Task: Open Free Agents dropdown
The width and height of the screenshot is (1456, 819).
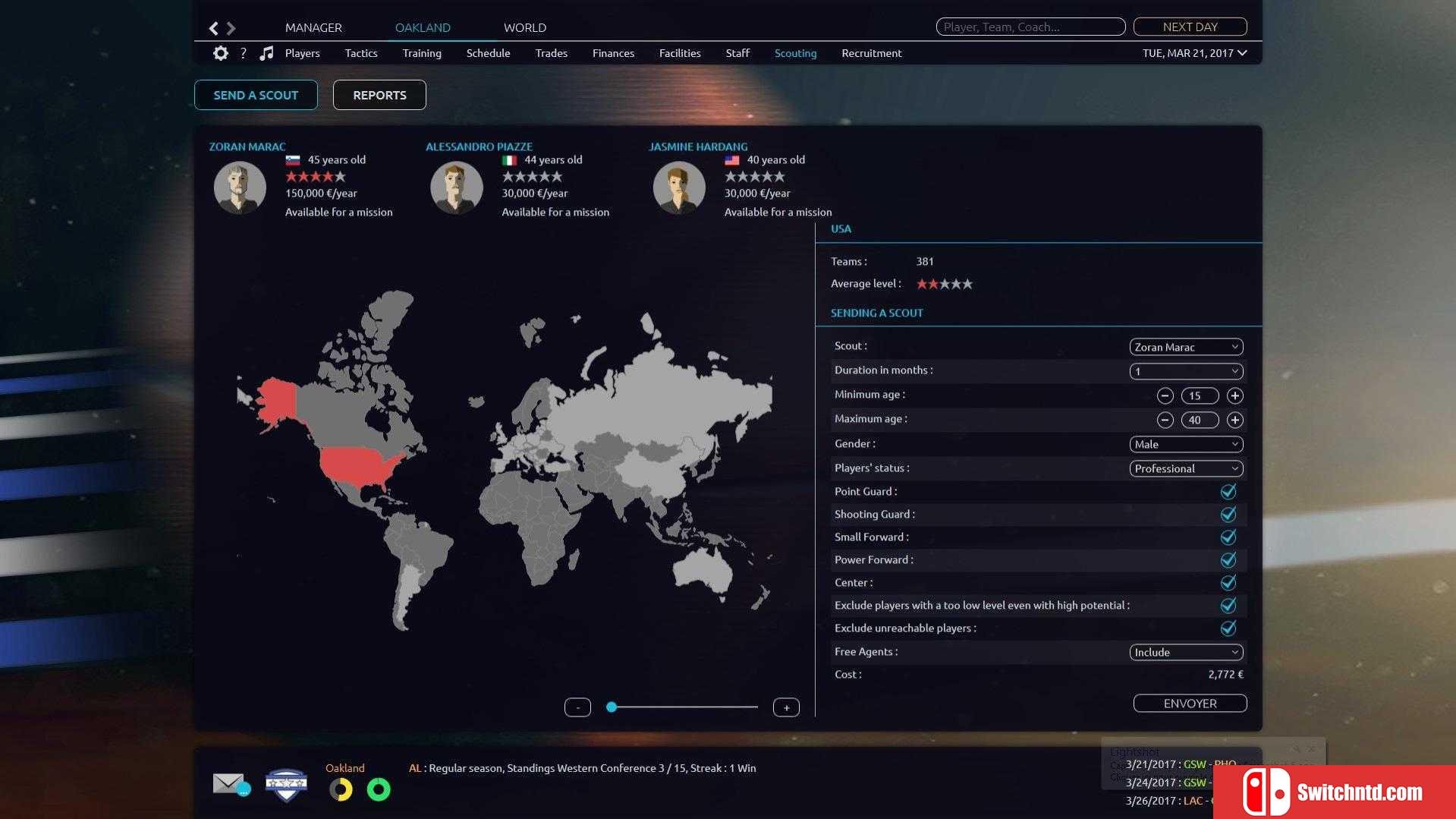Action: (1186, 652)
